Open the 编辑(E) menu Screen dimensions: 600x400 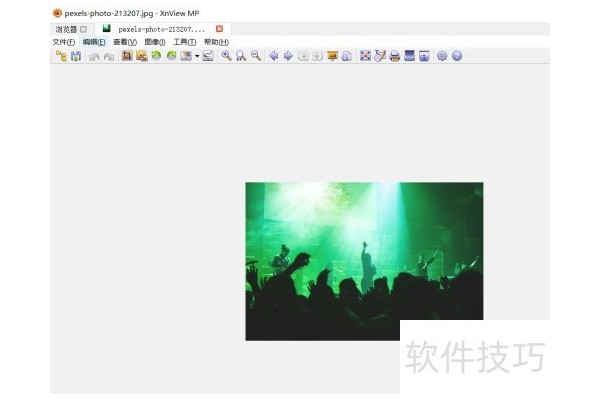click(94, 42)
